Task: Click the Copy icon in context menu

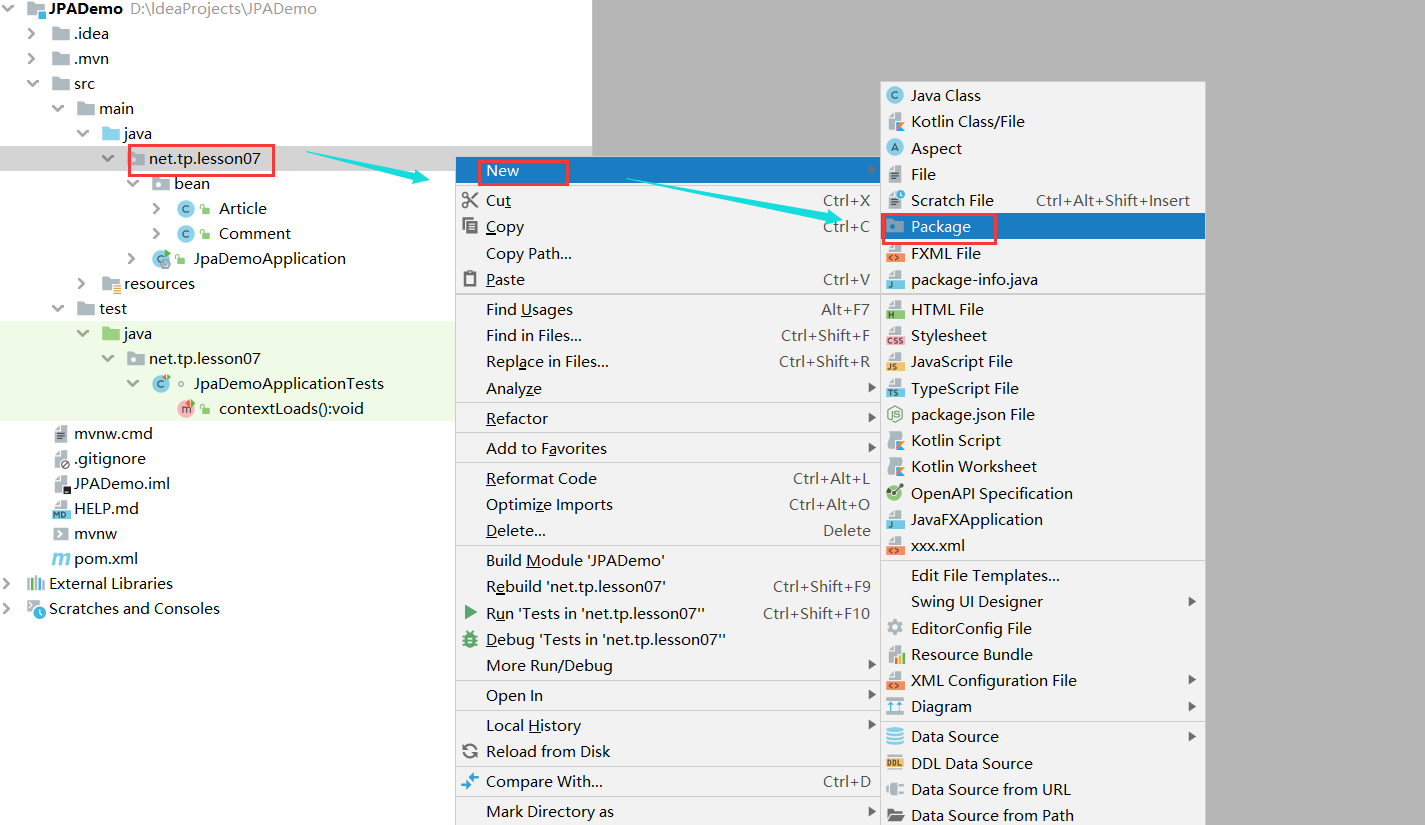Action: coord(470,226)
